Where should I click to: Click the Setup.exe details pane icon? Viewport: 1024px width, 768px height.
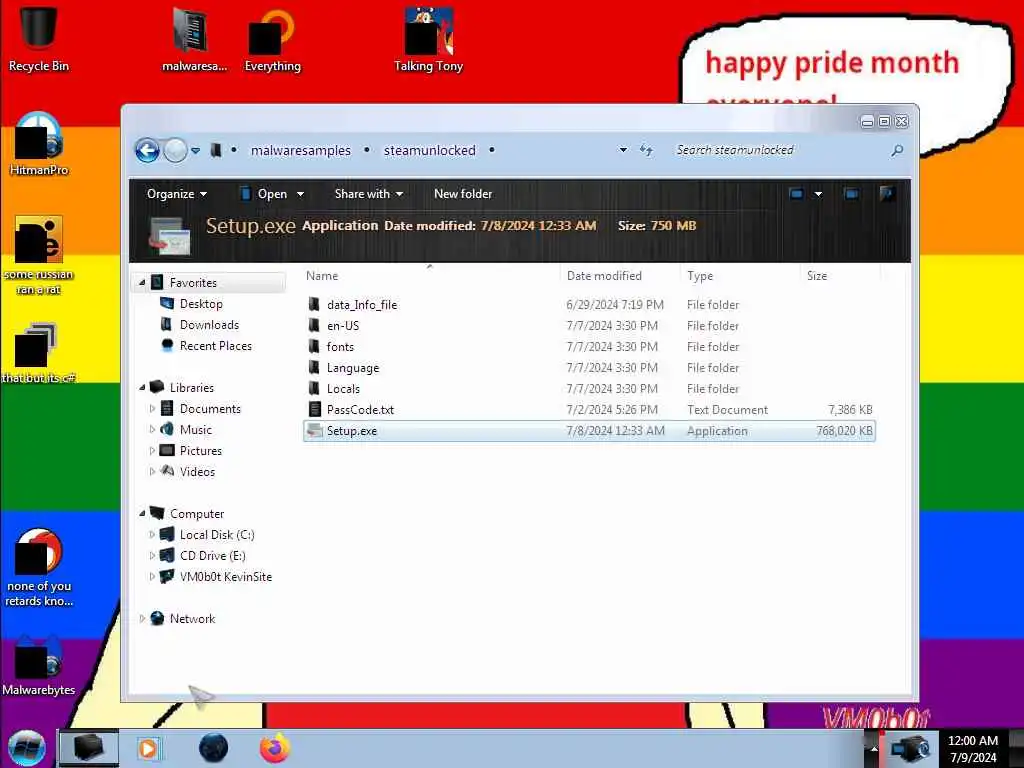pos(170,236)
